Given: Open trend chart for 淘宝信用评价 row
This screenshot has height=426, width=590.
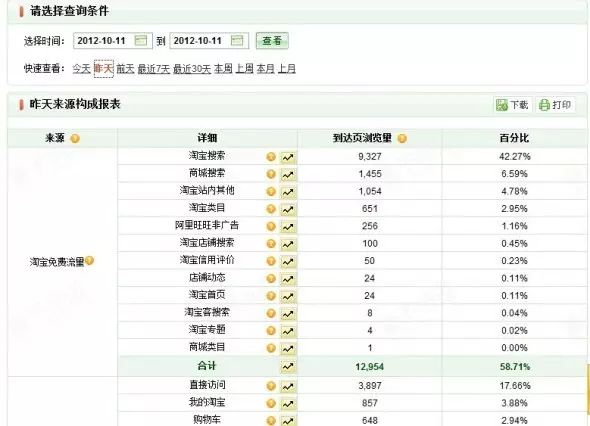Looking at the screenshot, I should tap(288, 261).
